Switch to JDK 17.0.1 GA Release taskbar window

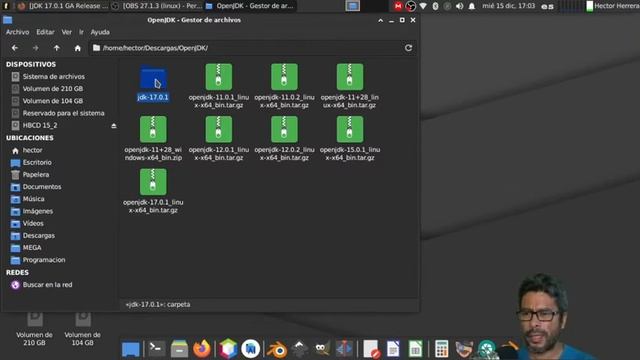coord(63,6)
